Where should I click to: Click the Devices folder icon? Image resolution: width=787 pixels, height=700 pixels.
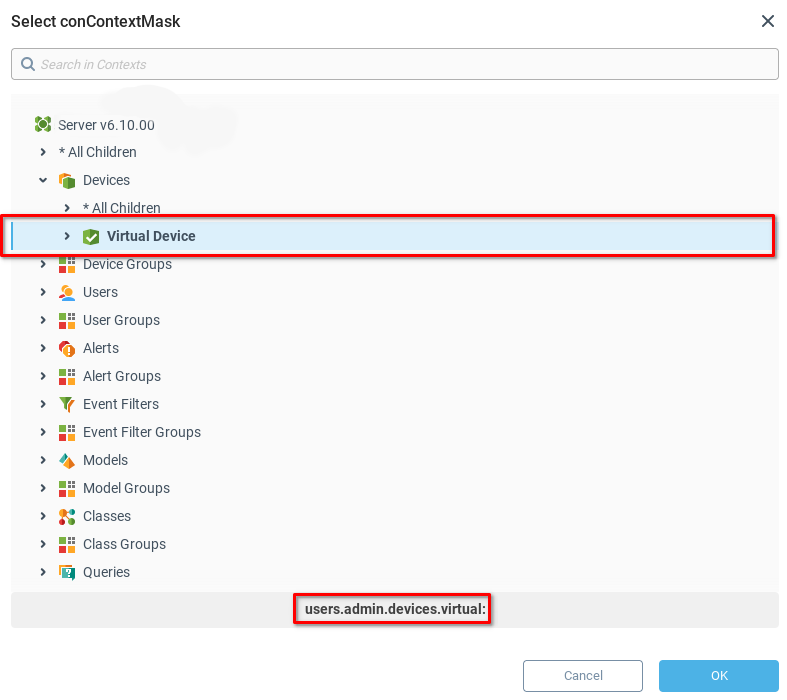click(x=67, y=180)
